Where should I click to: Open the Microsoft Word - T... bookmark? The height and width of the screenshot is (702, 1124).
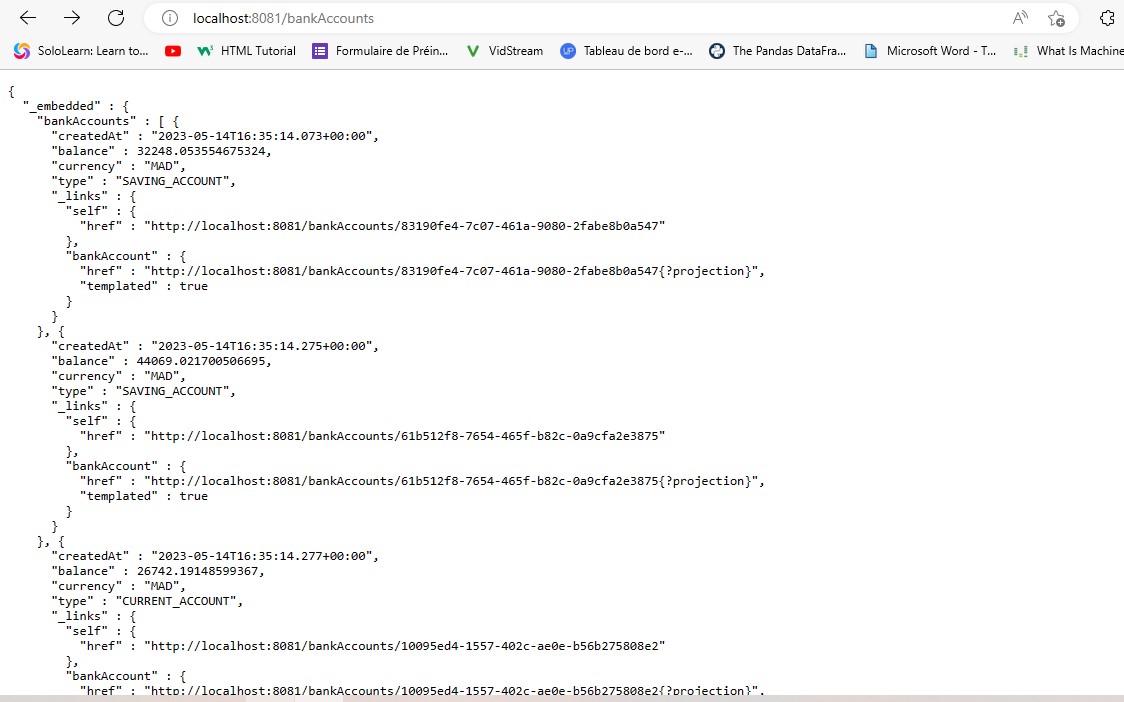click(940, 51)
